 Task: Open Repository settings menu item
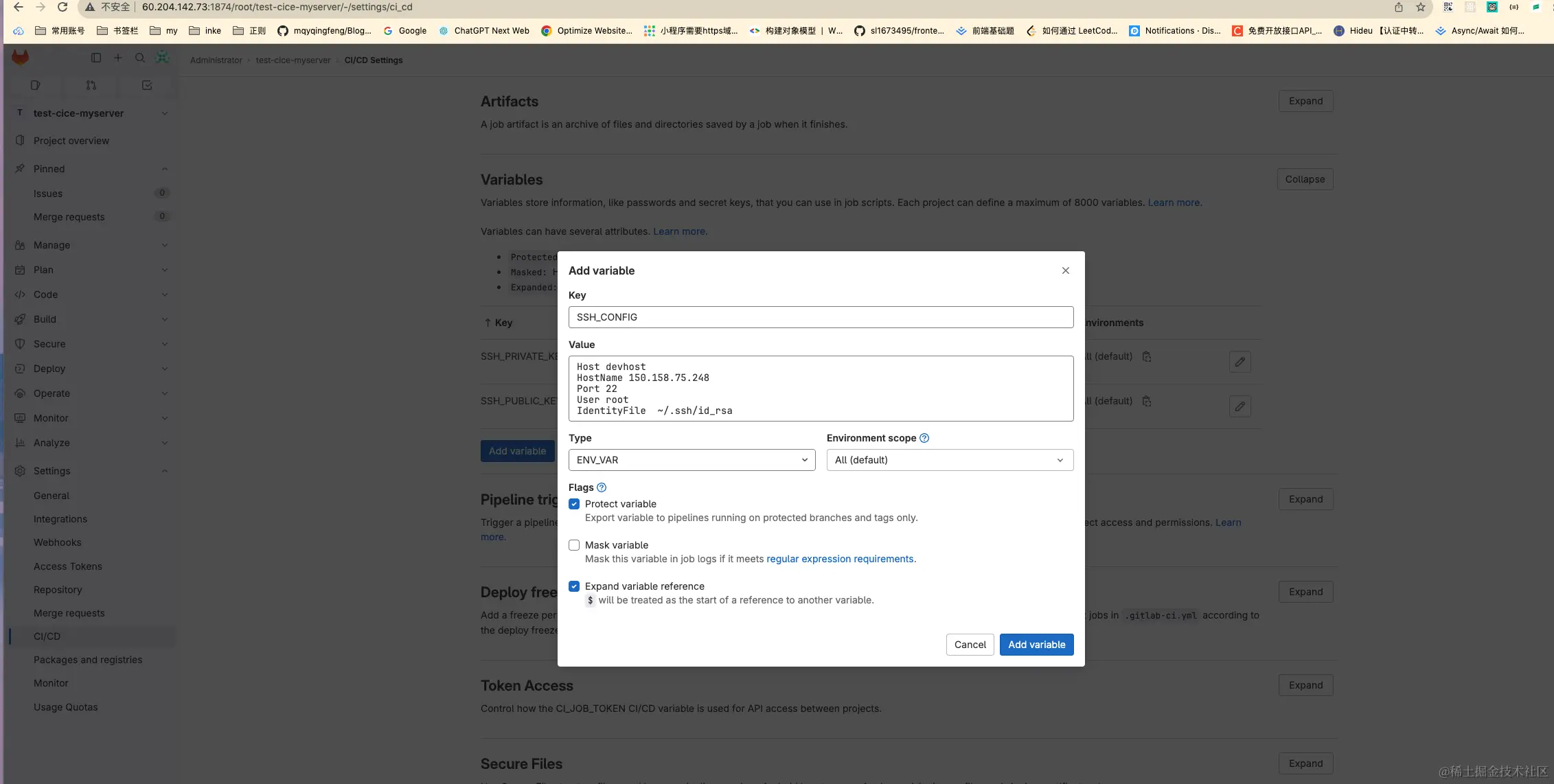[x=58, y=590]
